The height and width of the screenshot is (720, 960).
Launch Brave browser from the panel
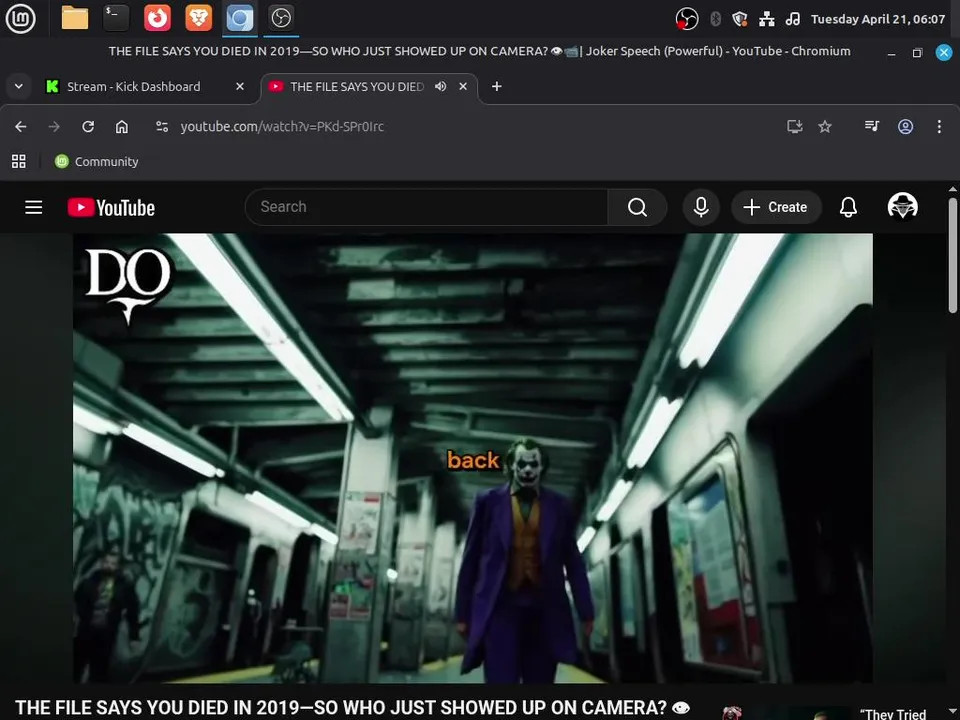click(x=198, y=18)
